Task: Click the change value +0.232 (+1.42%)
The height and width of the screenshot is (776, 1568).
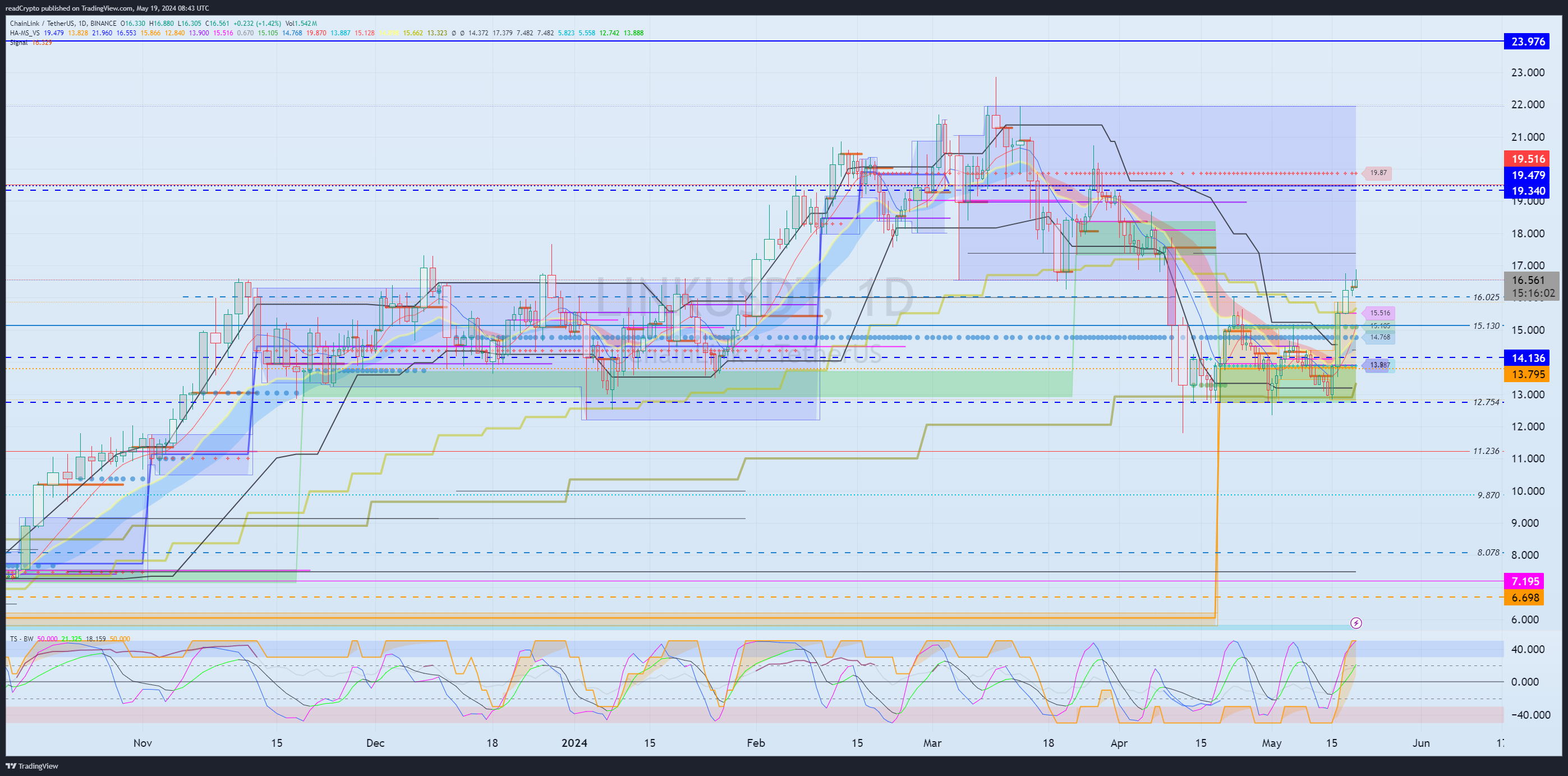Action: click(257, 24)
